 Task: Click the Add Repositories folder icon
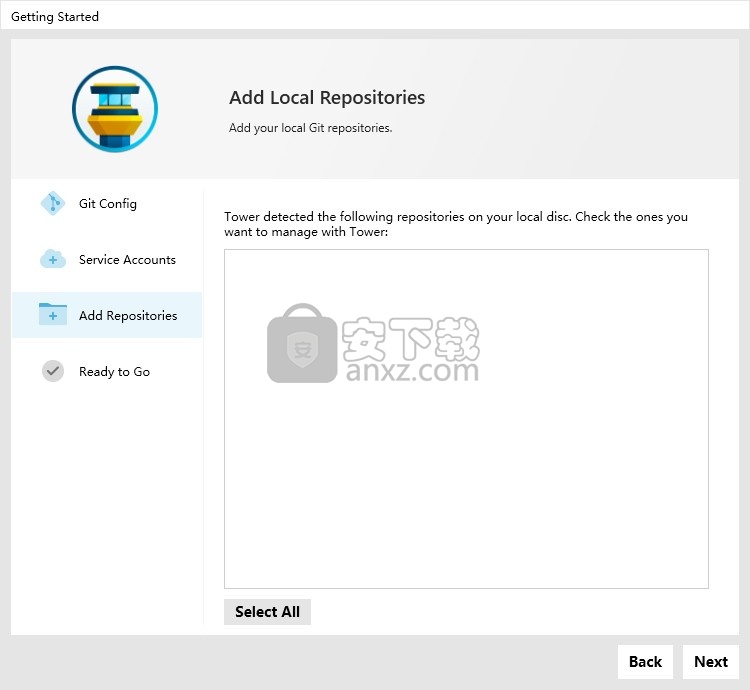coord(53,314)
